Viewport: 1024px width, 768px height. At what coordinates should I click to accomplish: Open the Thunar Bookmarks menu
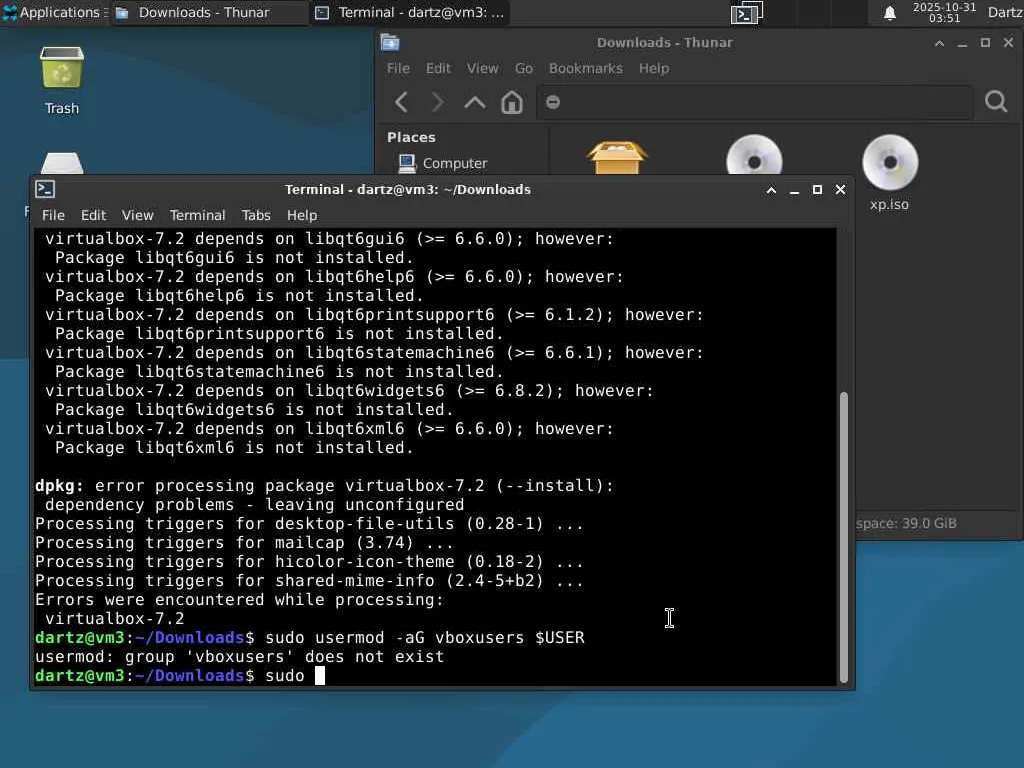pyautogui.click(x=586, y=68)
